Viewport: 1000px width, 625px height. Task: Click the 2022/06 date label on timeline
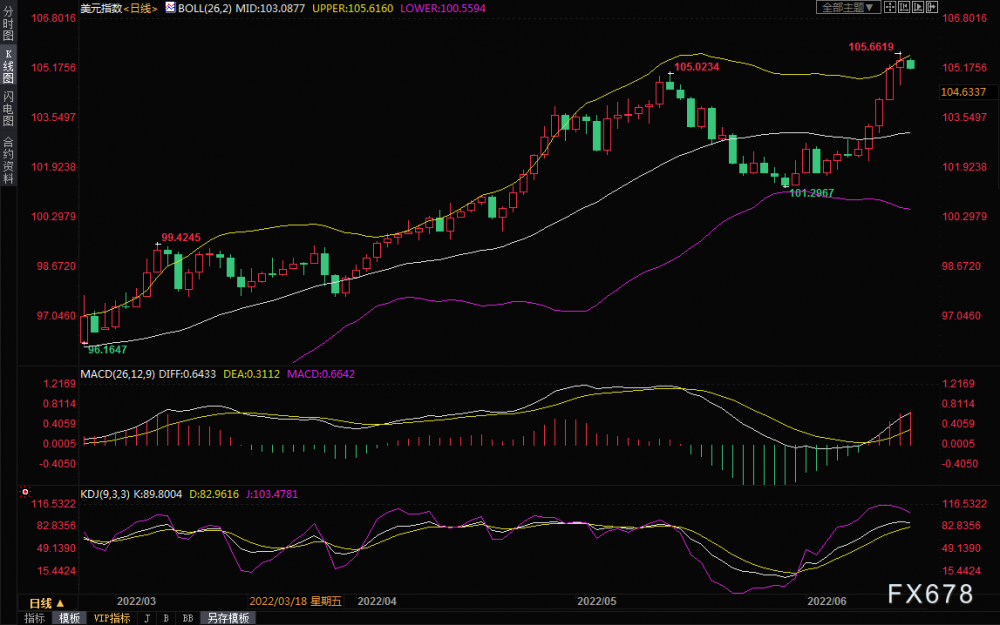(x=827, y=601)
